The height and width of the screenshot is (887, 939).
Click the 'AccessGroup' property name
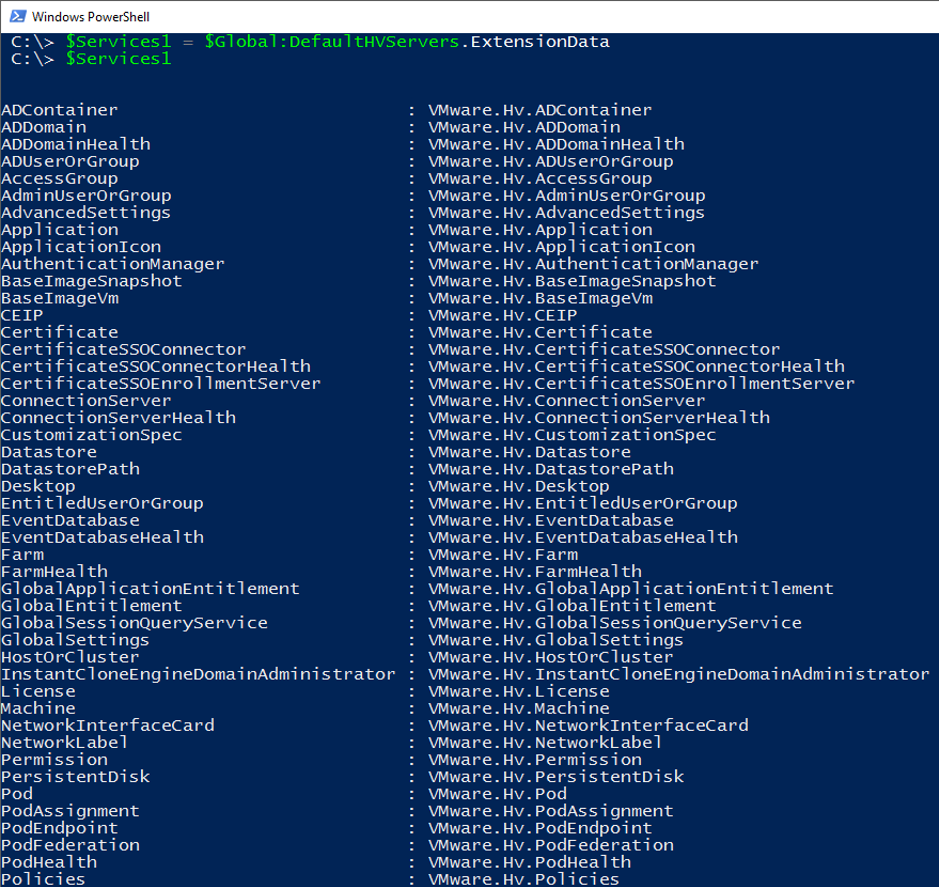[60, 178]
